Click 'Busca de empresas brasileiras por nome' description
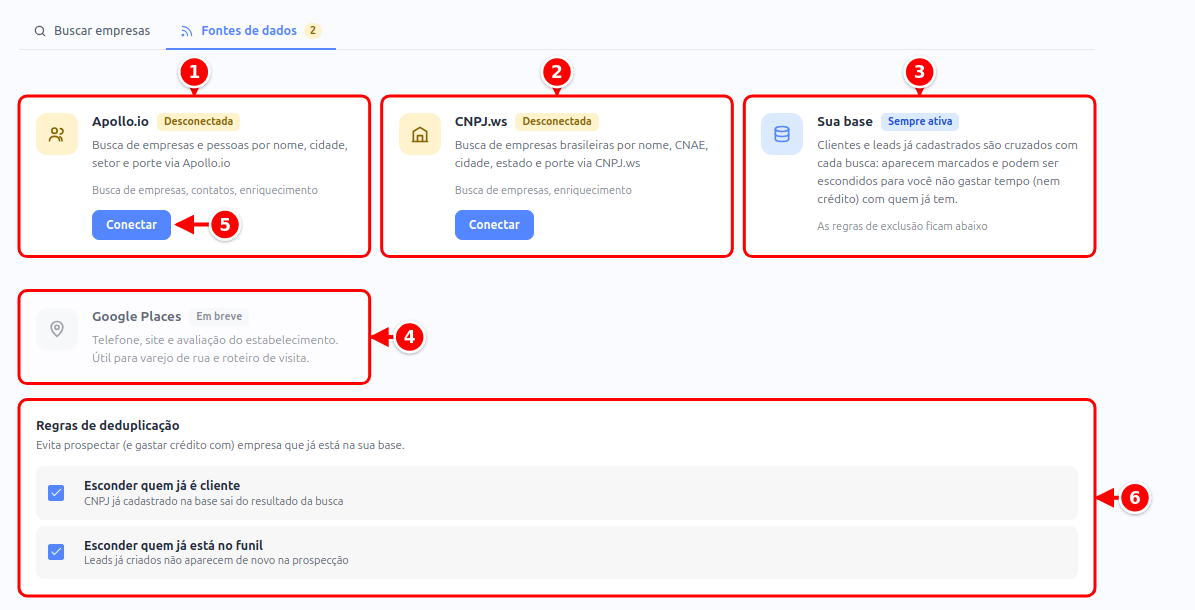This screenshot has height=610, width=1195. click(581, 154)
